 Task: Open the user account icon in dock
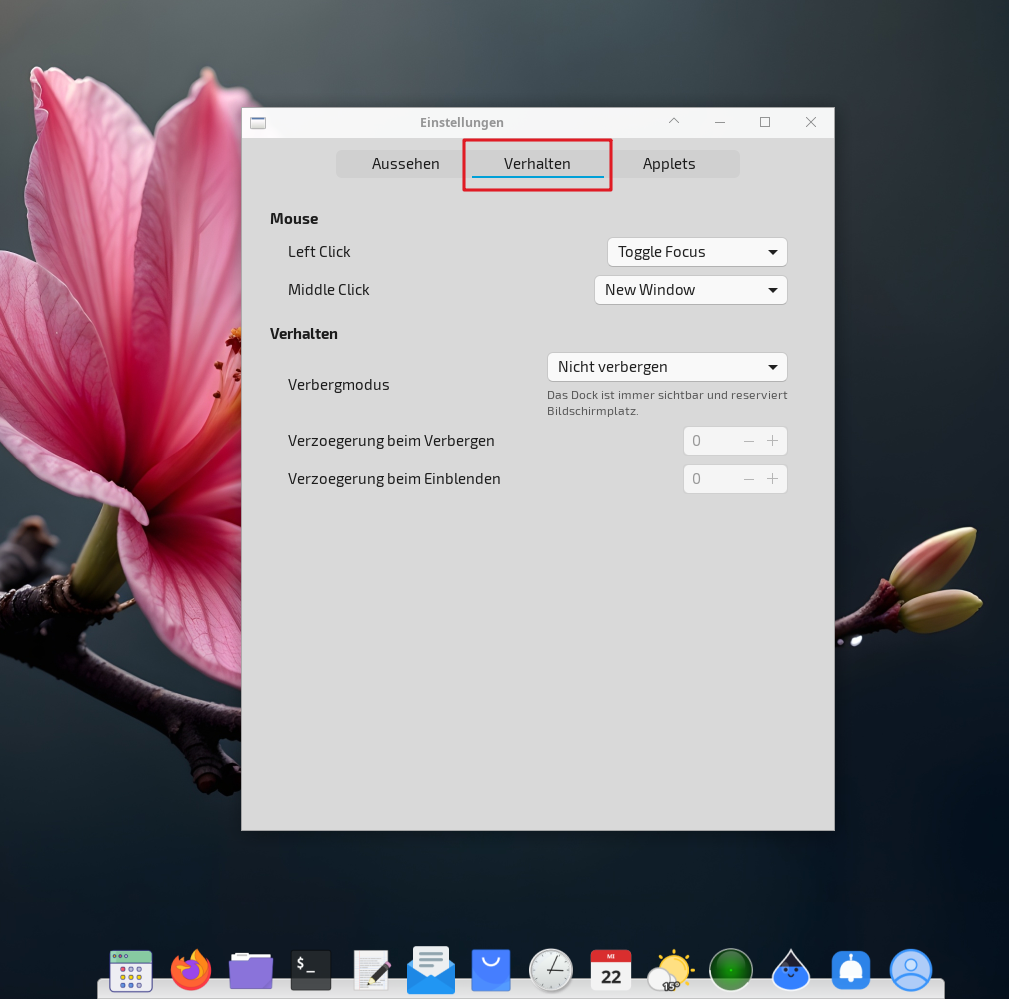tap(911, 970)
